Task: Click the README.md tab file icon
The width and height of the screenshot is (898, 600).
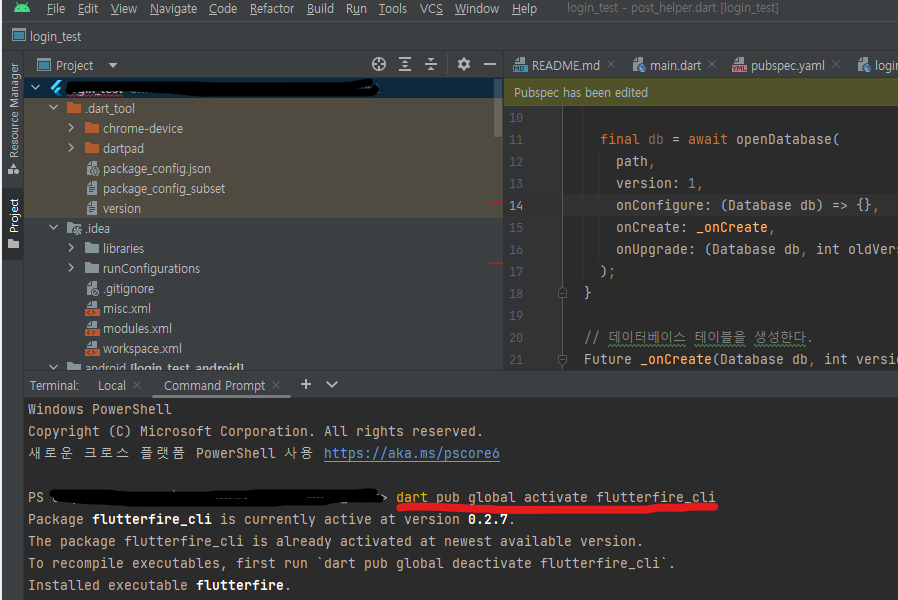Action: pos(520,65)
